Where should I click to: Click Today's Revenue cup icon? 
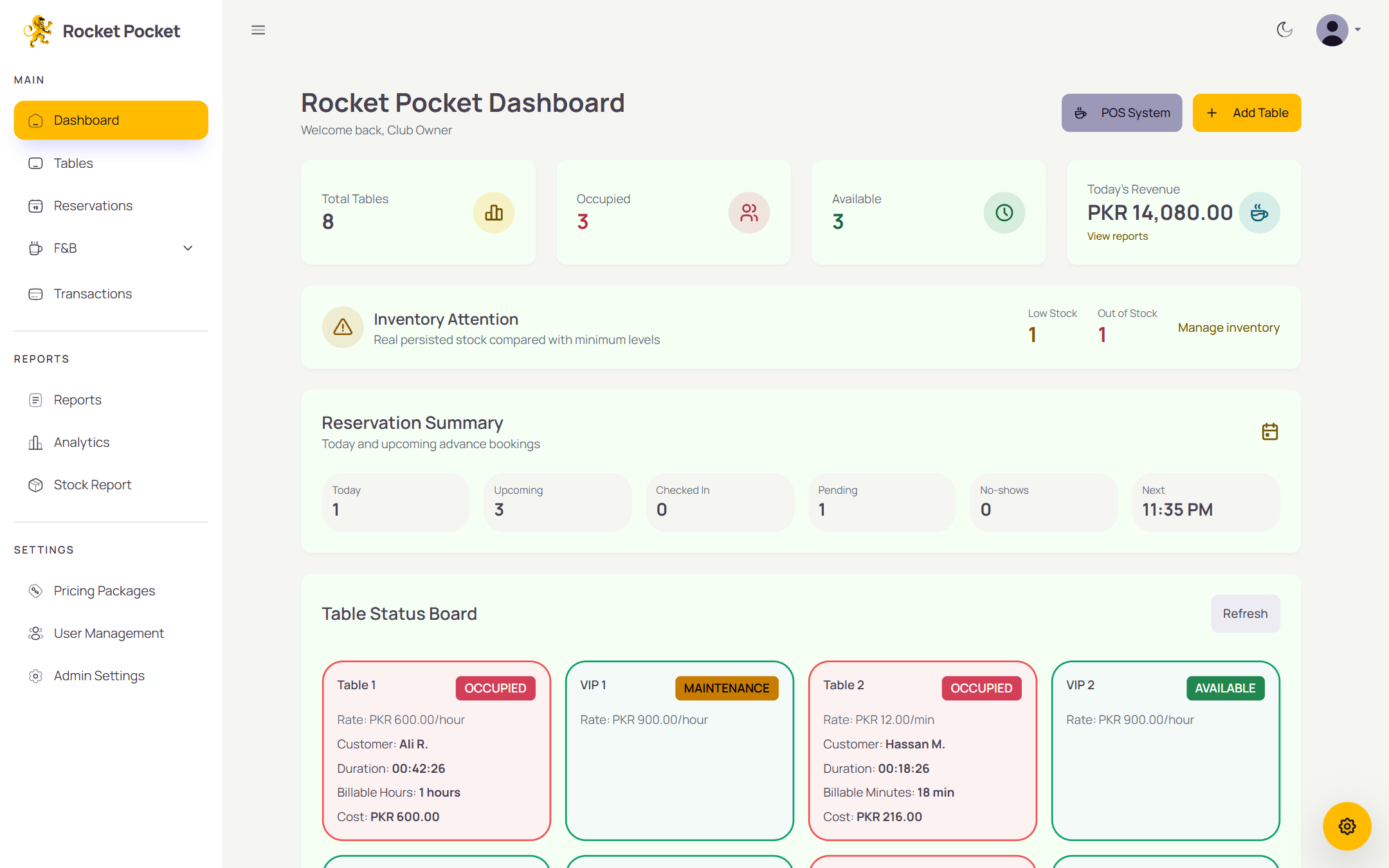pos(1259,213)
